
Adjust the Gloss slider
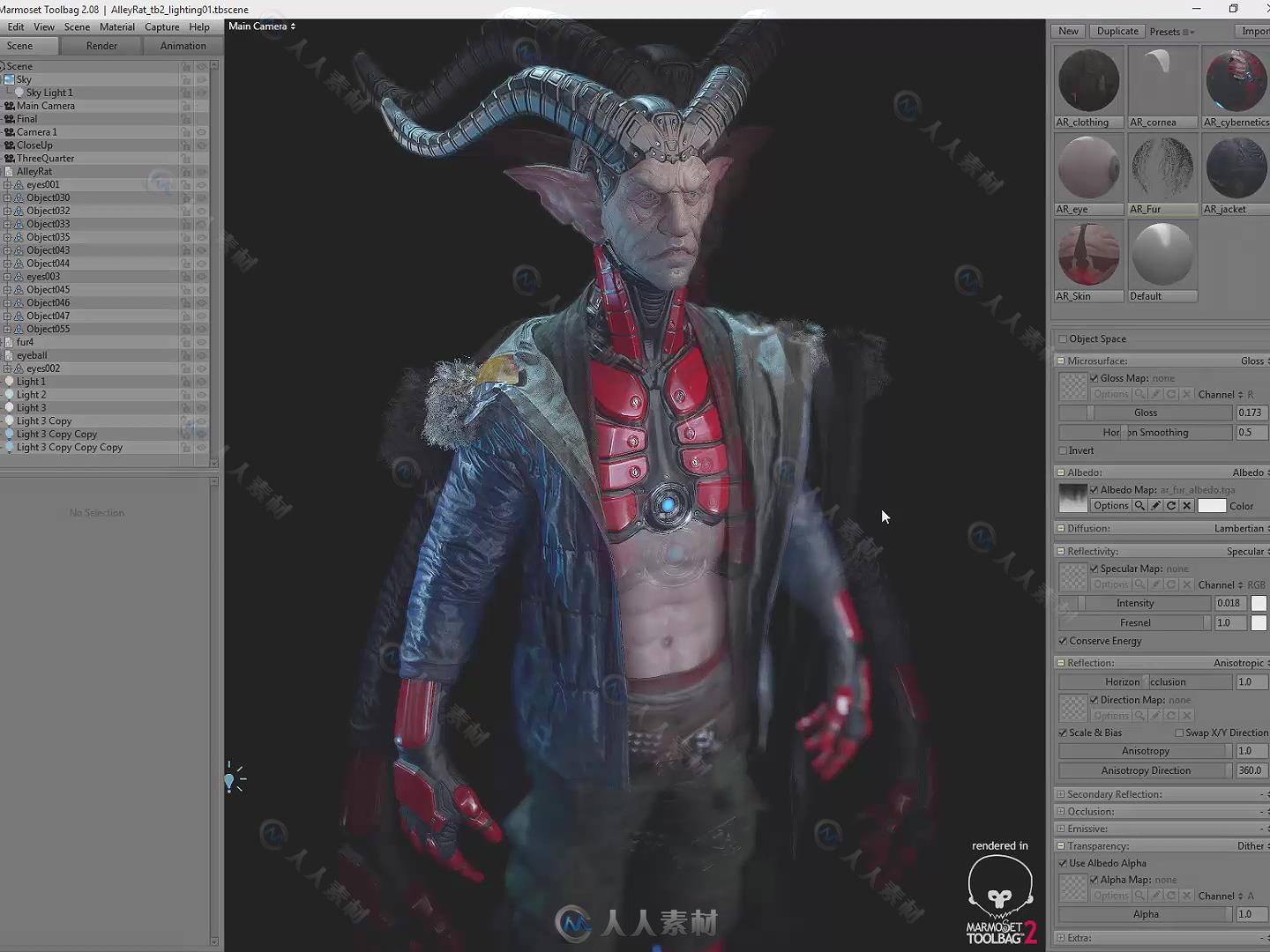click(x=1145, y=413)
